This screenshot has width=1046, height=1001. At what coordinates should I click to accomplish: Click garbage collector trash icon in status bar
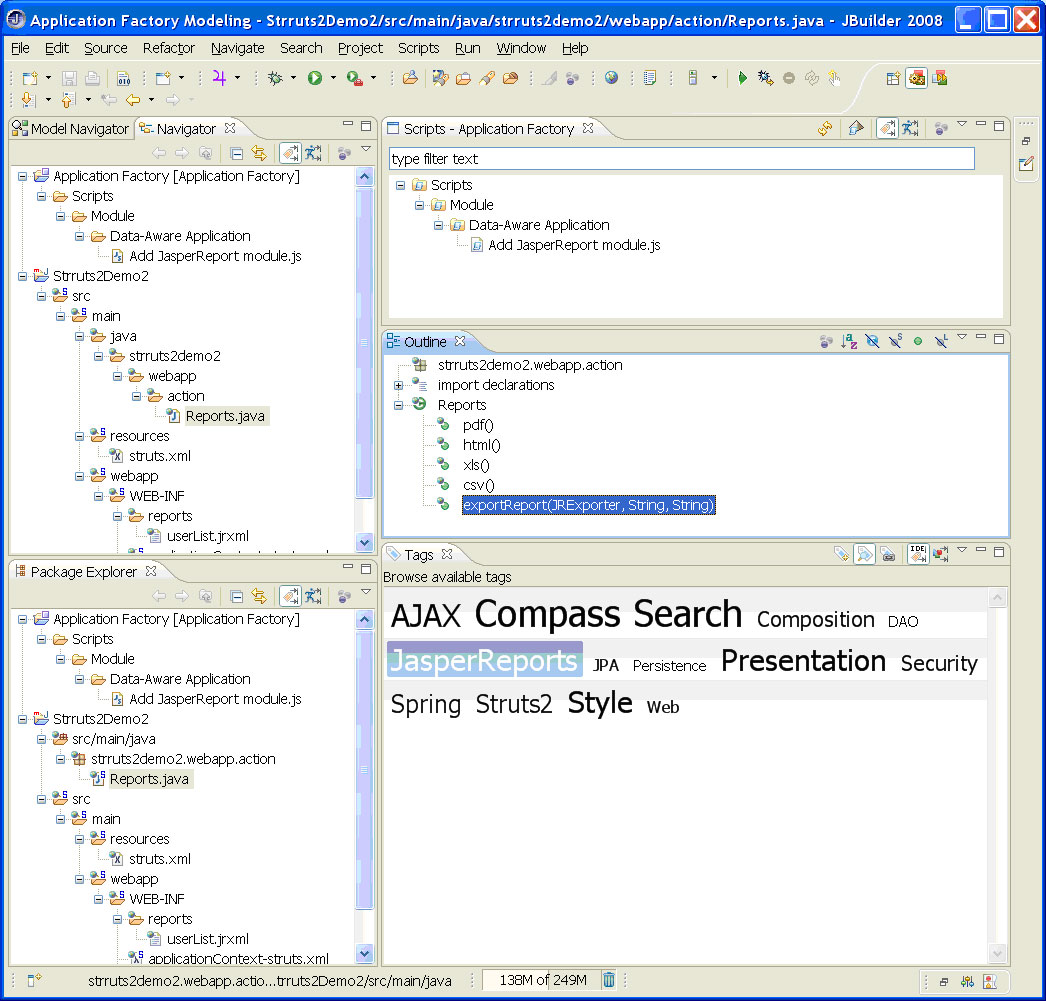(608, 980)
